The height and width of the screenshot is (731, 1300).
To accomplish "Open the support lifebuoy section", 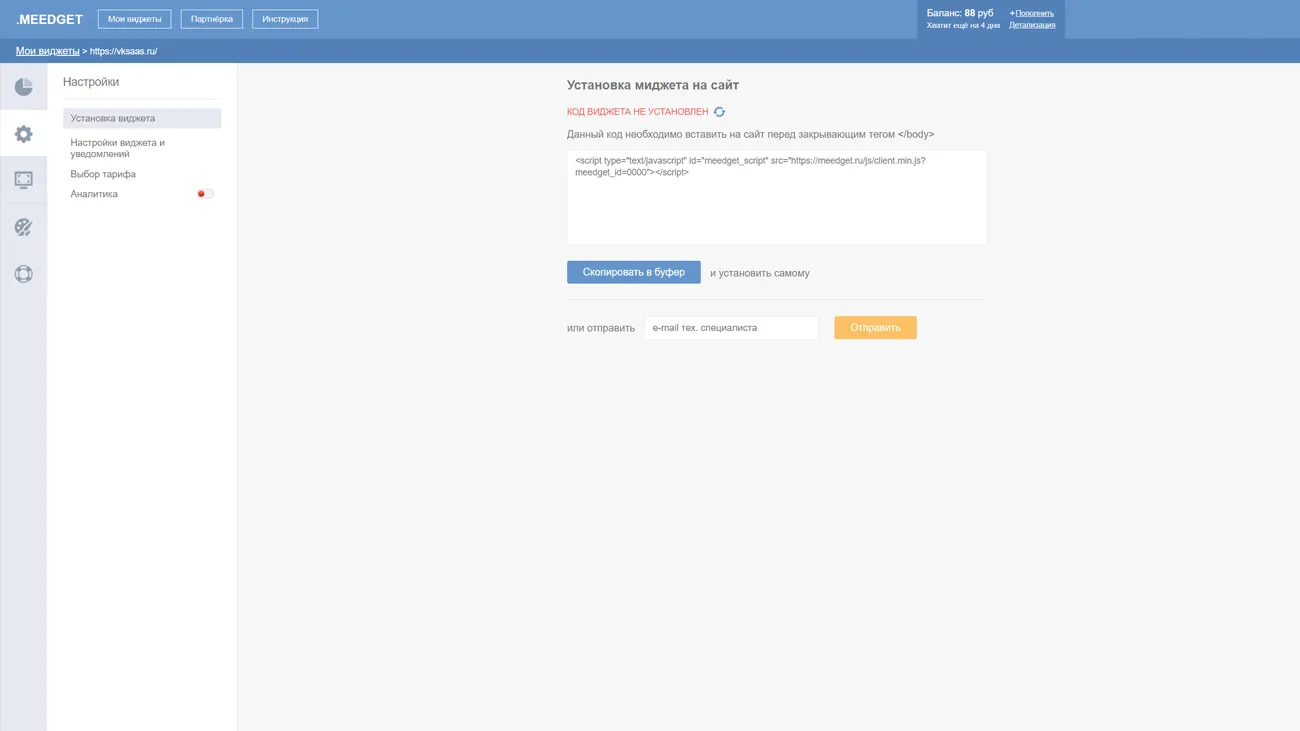I will (x=23, y=274).
